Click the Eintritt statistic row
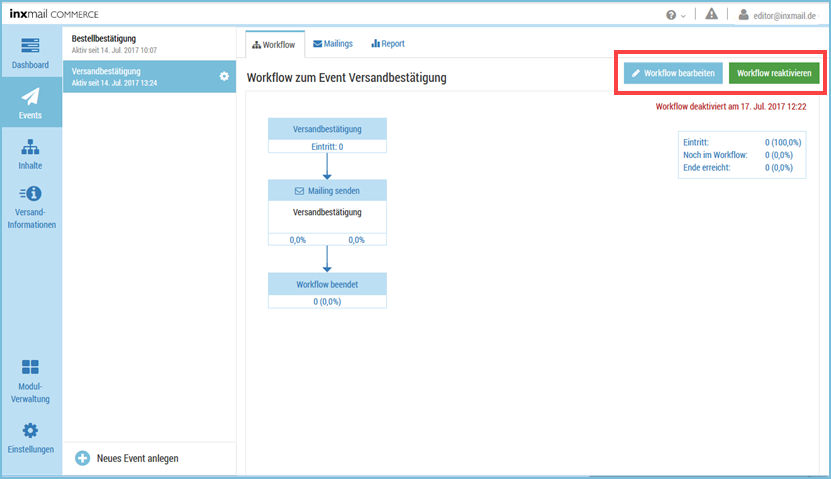The height and width of the screenshot is (479, 831). [x=742, y=142]
